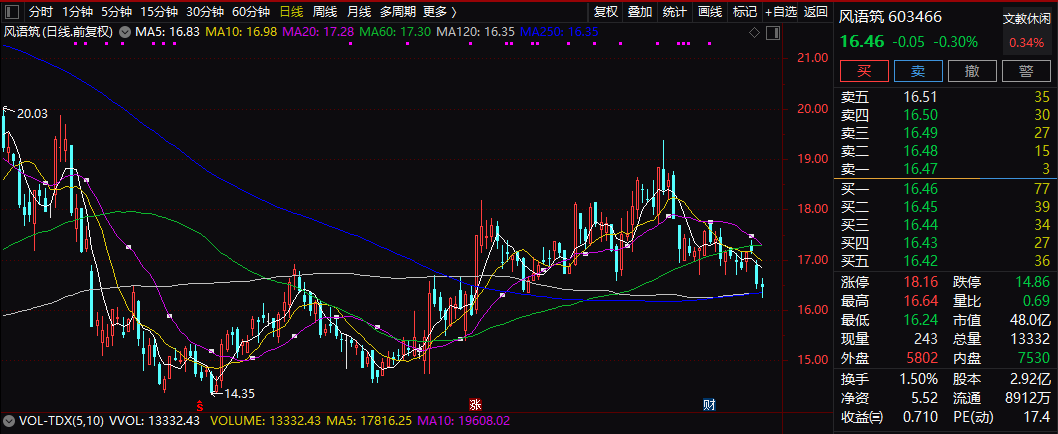Click the 市值 48.0亿 value

[1030, 318]
